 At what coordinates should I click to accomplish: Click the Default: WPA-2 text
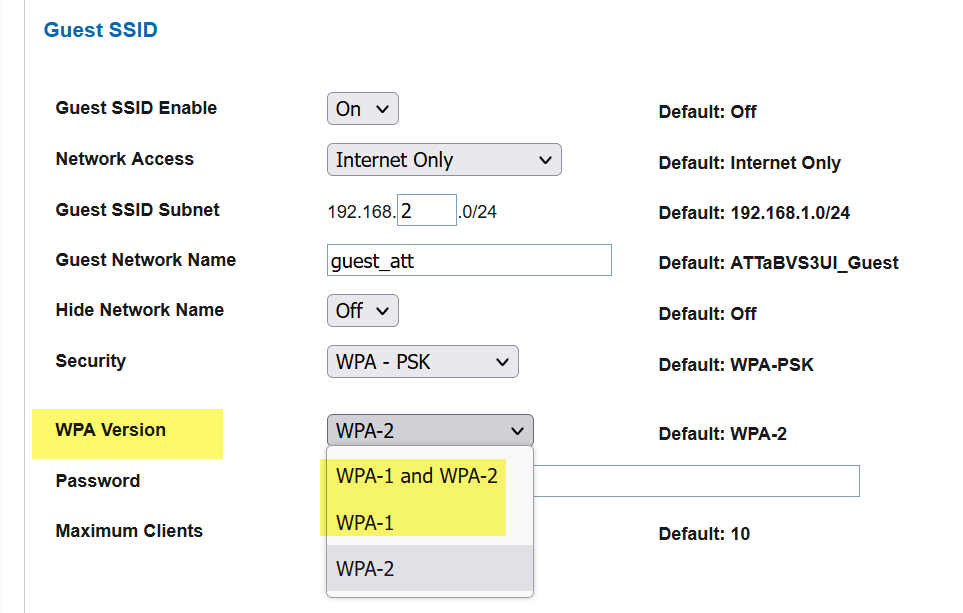pos(722,434)
